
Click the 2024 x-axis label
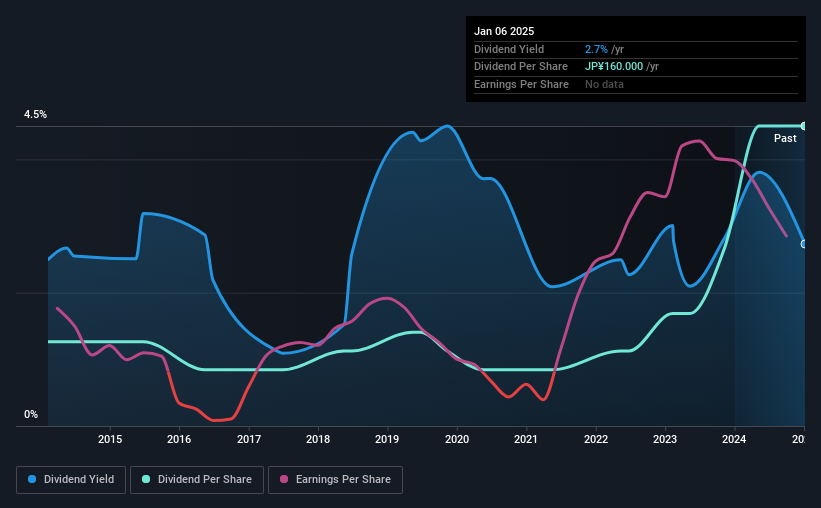(734, 439)
